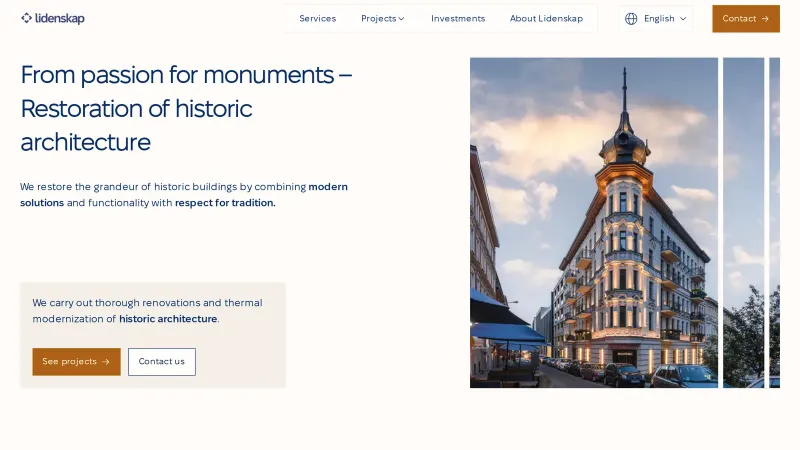Click the chevron next to English
Viewport: 800px width, 450px height.
[683, 18]
